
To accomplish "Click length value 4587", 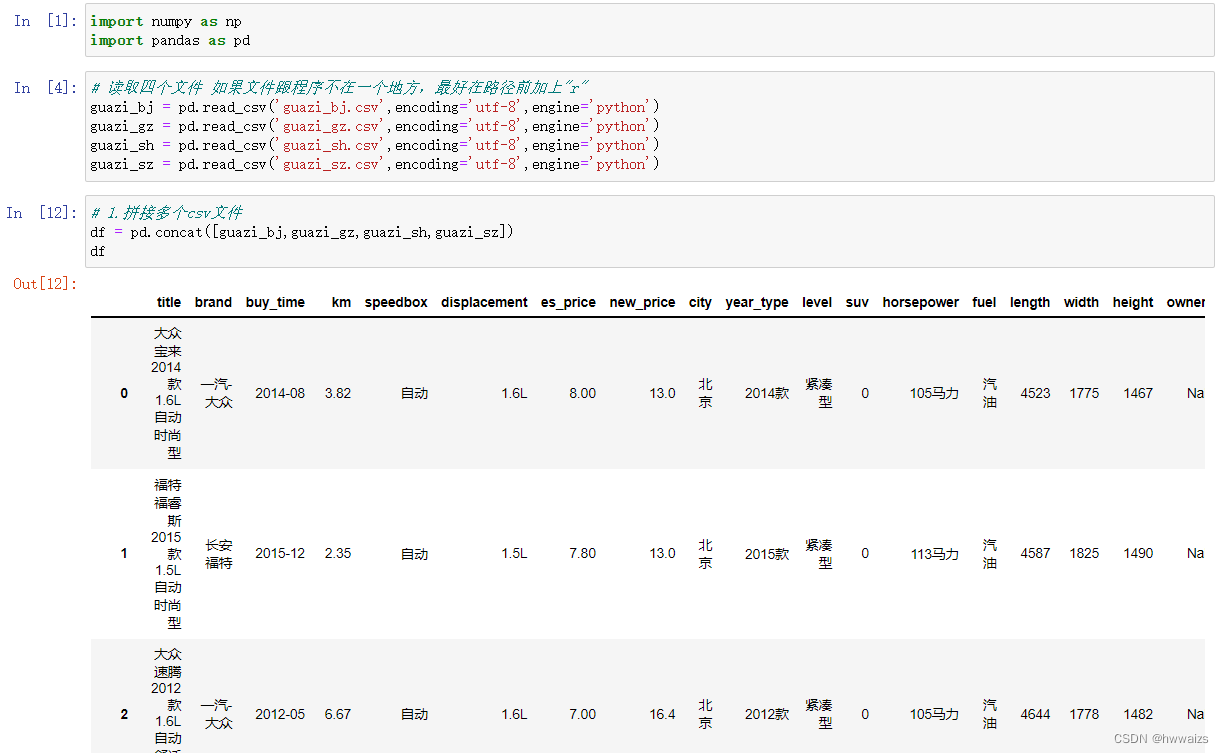I will point(1035,553).
